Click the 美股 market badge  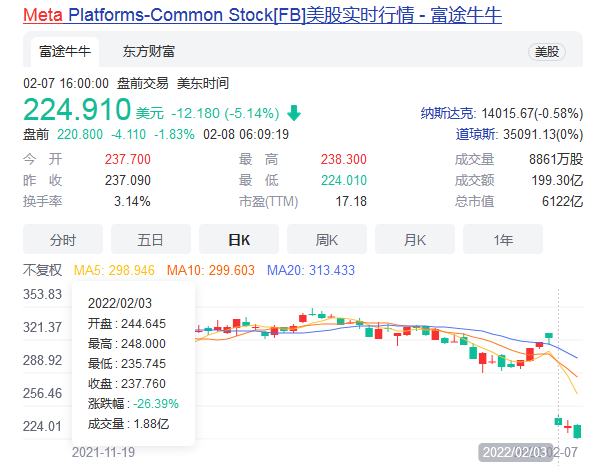point(547,52)
